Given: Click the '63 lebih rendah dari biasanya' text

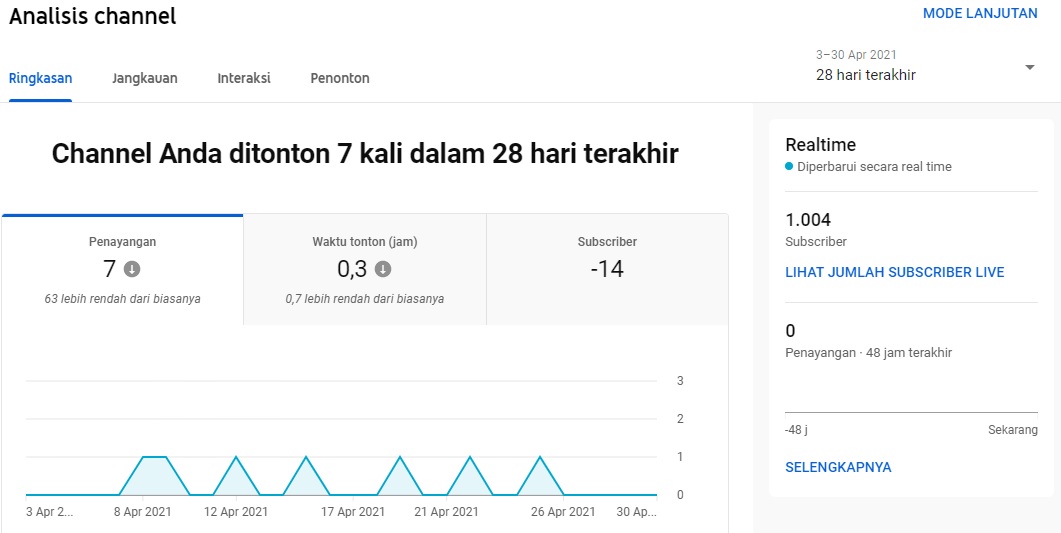Looking at the screenshot, I should pyautogui.click(x=122, y=298).
